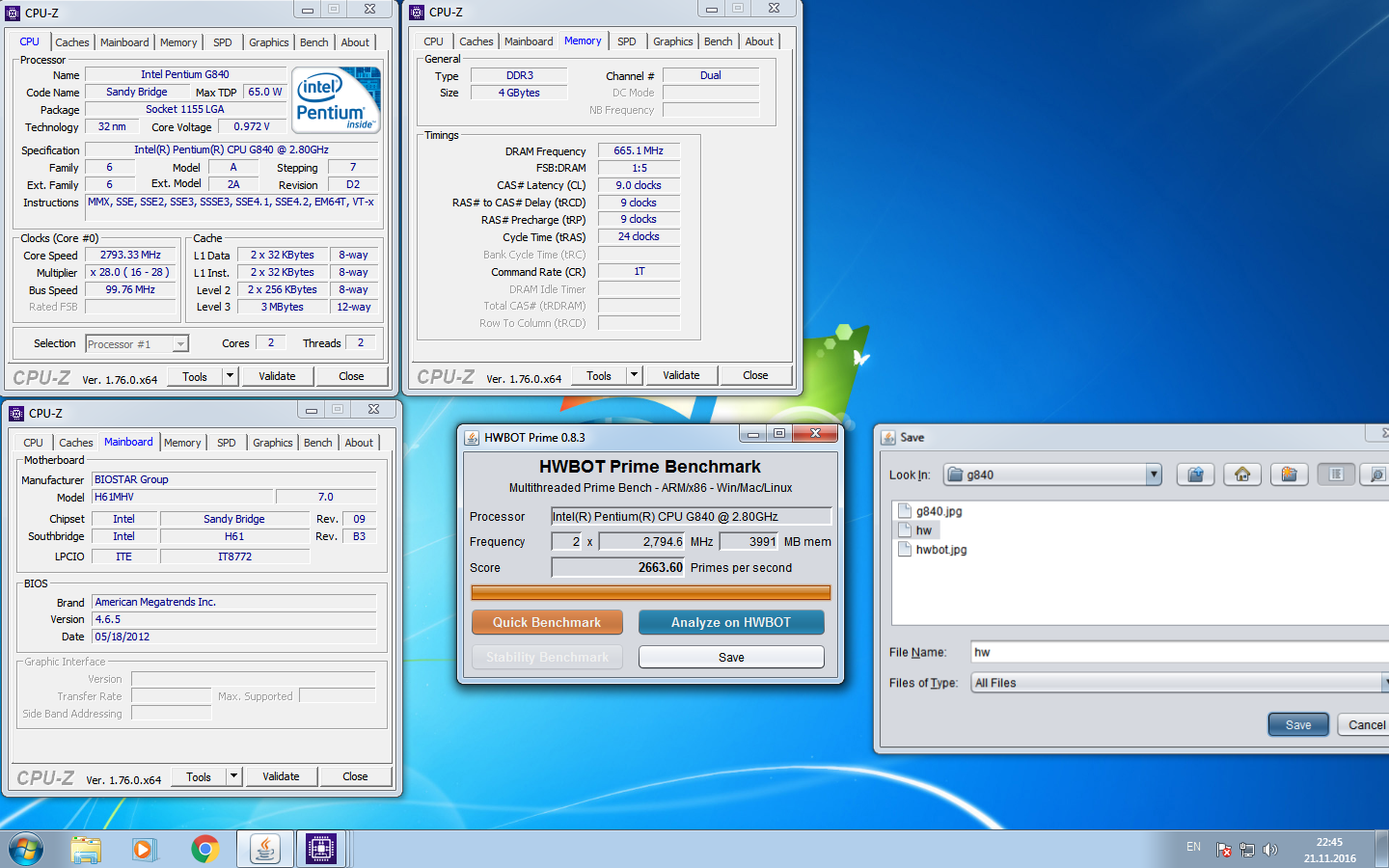Viewport: 1389px width, 868px height.
Task: Expand Tools arrow in CPU-Z Memory window
Action: pyautogui.click(x=635, y=375)
